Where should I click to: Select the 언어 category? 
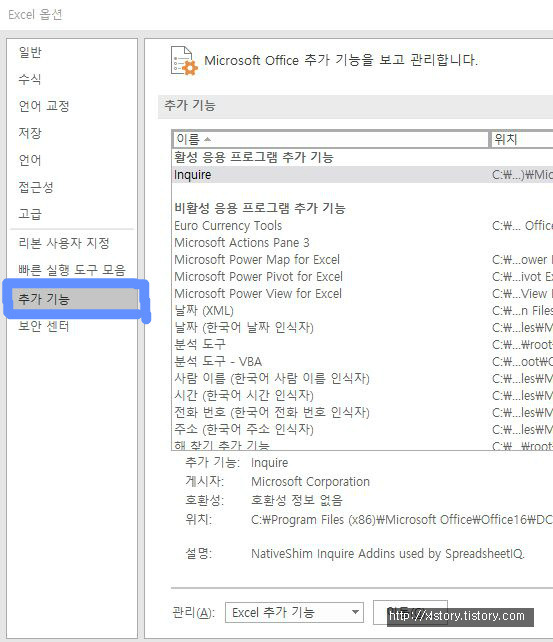[x=30, y=160]
